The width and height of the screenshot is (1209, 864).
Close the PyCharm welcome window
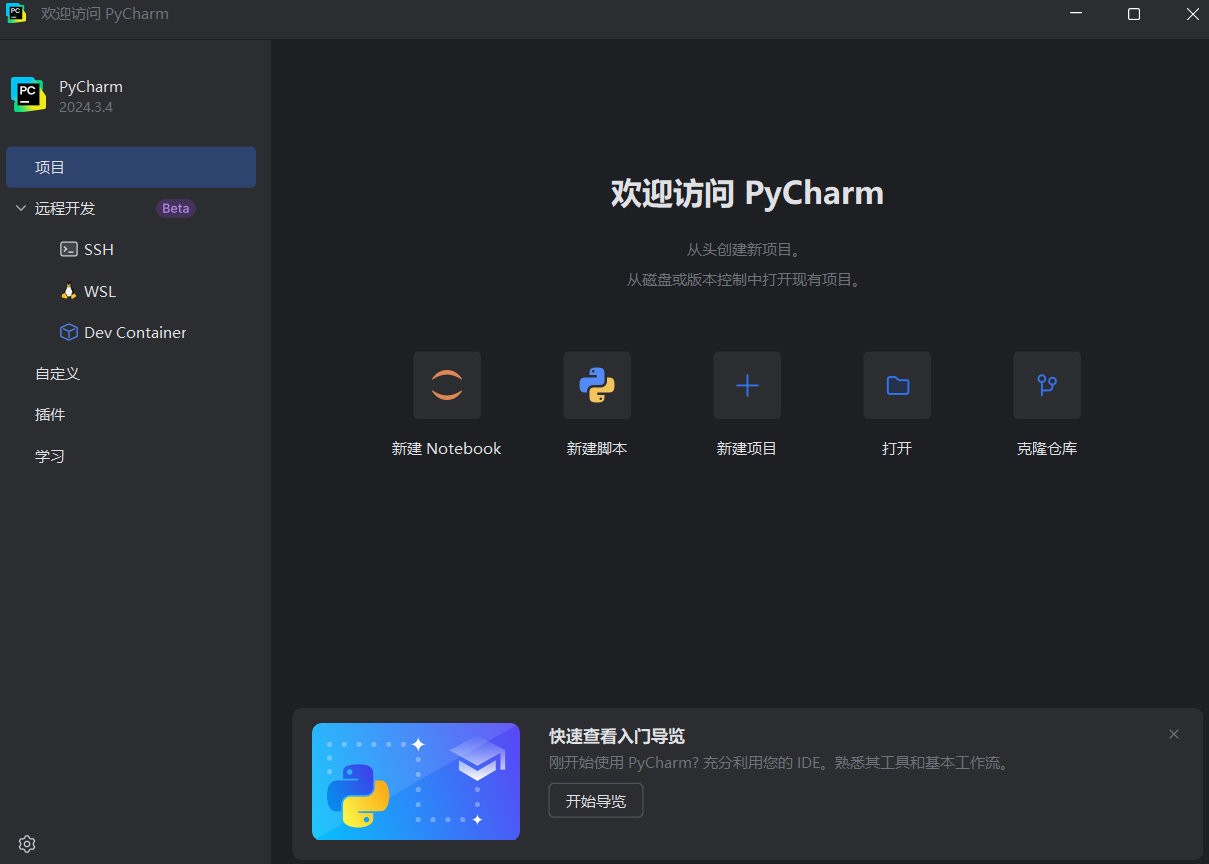tap(1192, 14)
